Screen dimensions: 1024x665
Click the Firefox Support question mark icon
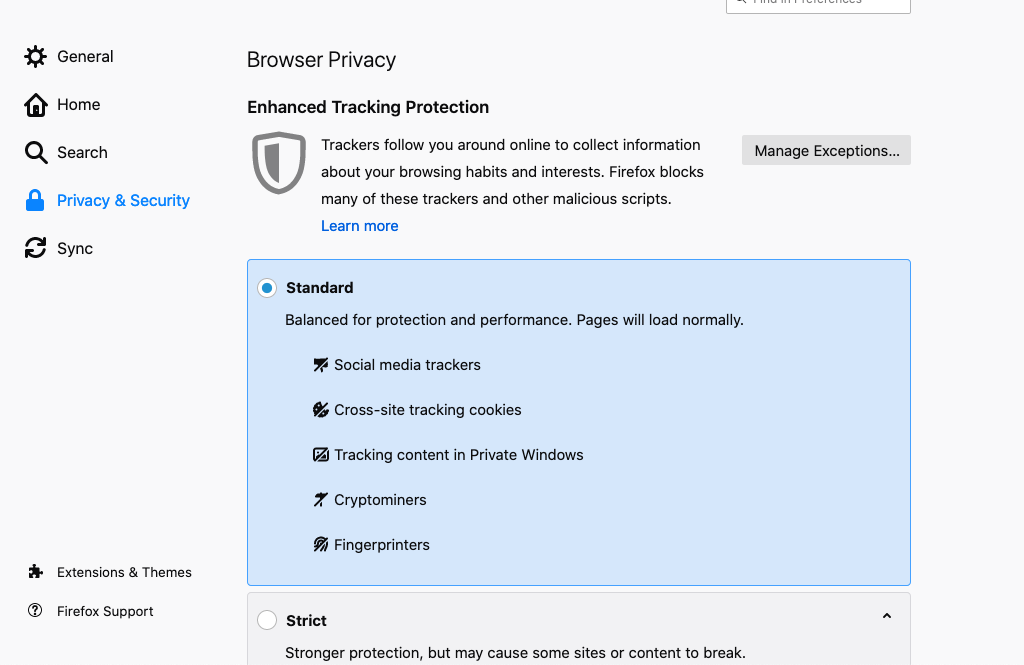pyautogui.click(x=36, y=611)
